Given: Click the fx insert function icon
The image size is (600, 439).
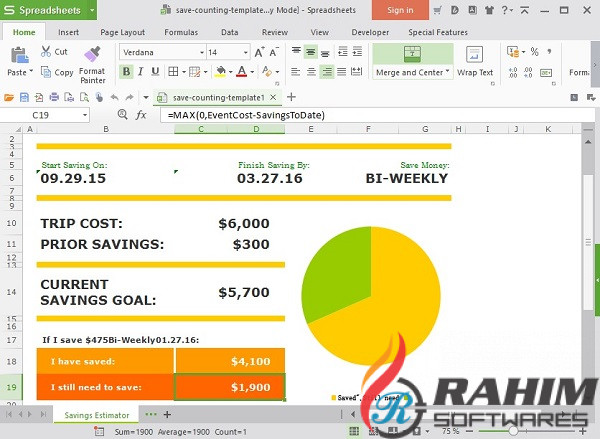Looking at the screenshot, I should pos(141,115).
